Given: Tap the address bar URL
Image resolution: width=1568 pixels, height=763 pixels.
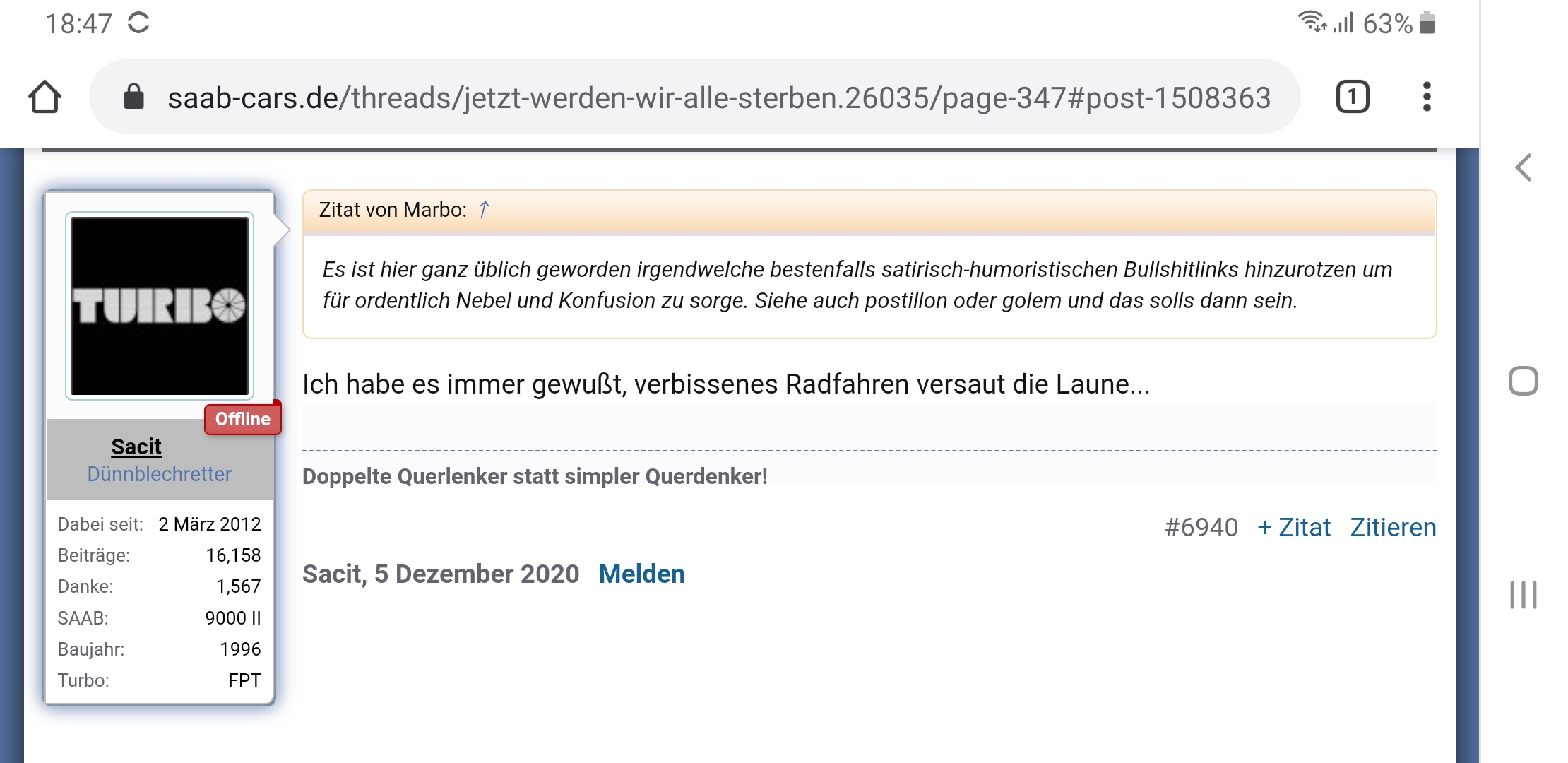Looking at the screenshot, I should [719, 97].
